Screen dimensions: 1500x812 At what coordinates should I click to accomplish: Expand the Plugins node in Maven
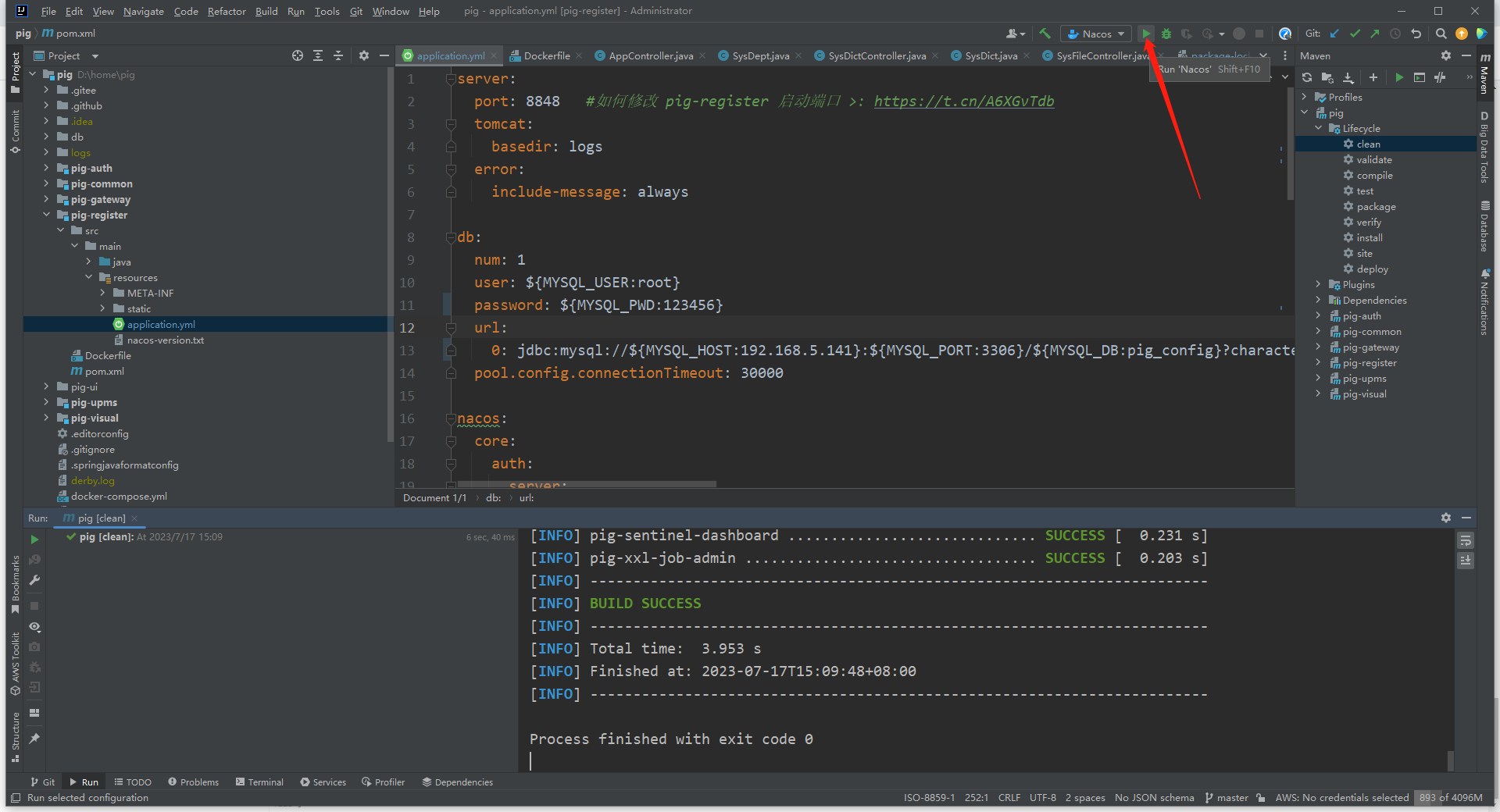pos(1319,284)
